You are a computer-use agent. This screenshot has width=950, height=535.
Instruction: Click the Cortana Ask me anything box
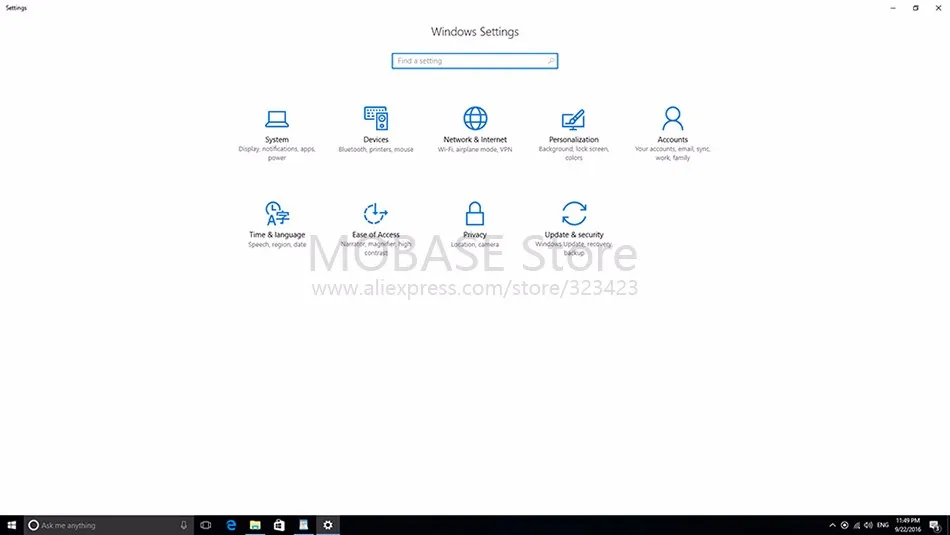tap(108, 525)
